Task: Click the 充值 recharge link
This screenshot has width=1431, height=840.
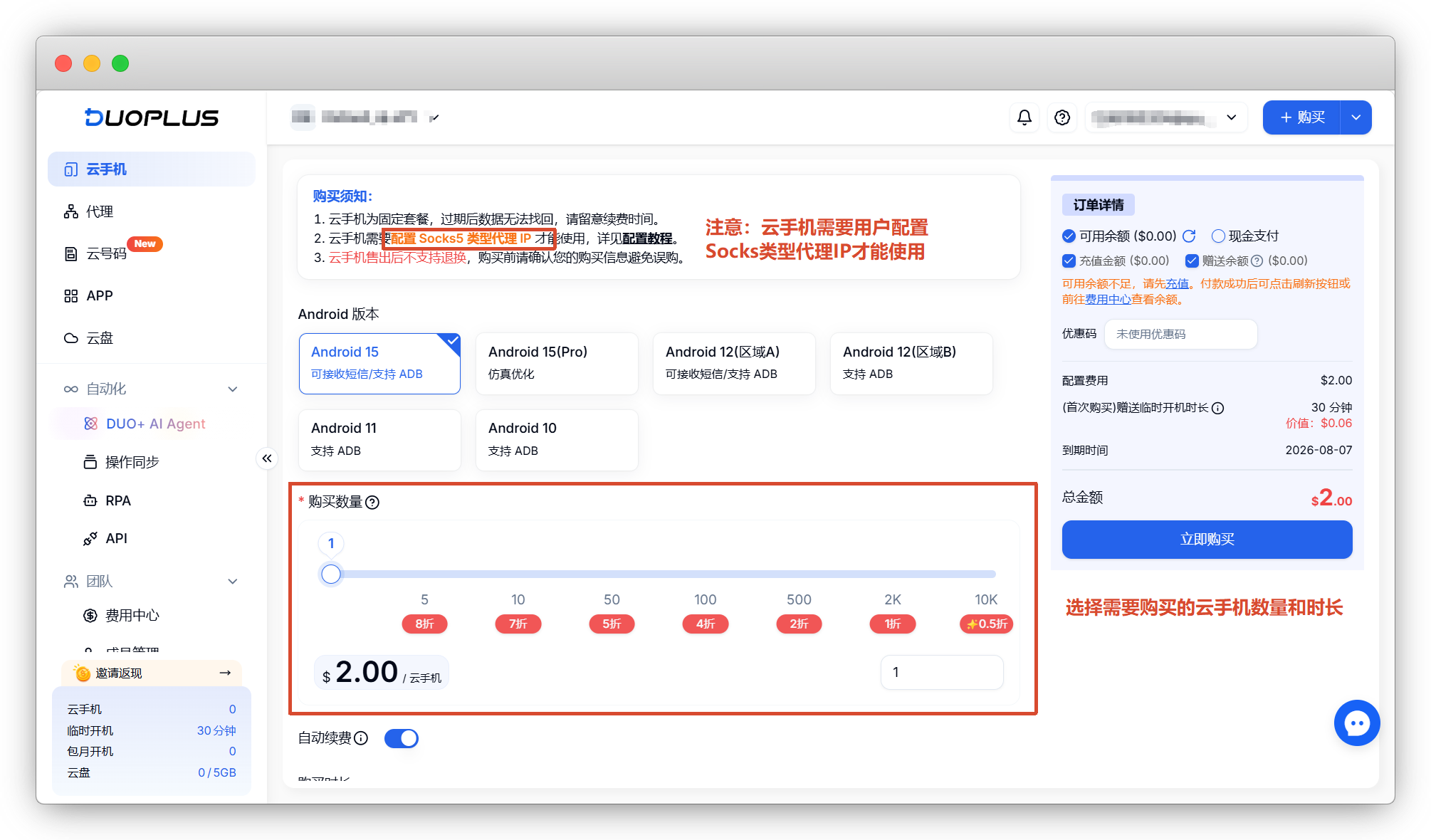Action: click(x=1177, y=283)
